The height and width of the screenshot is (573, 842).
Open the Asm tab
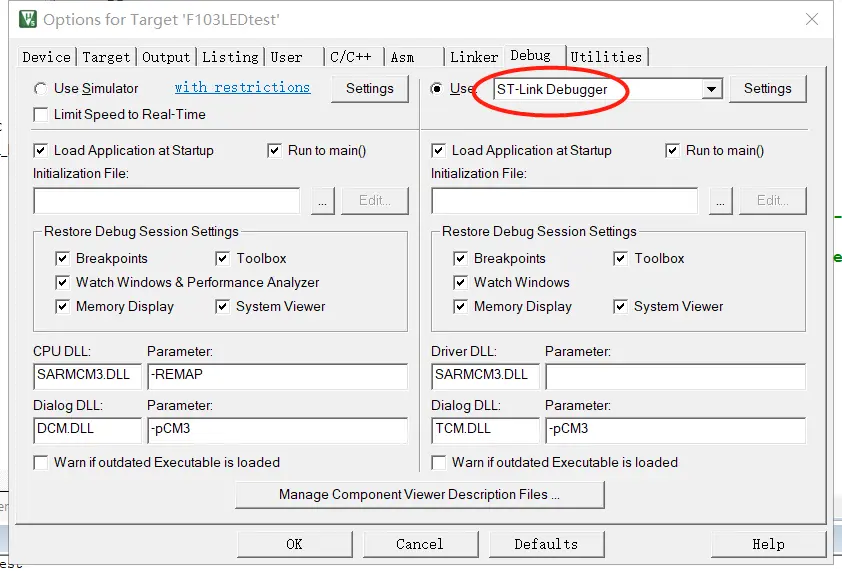[415, 57]
